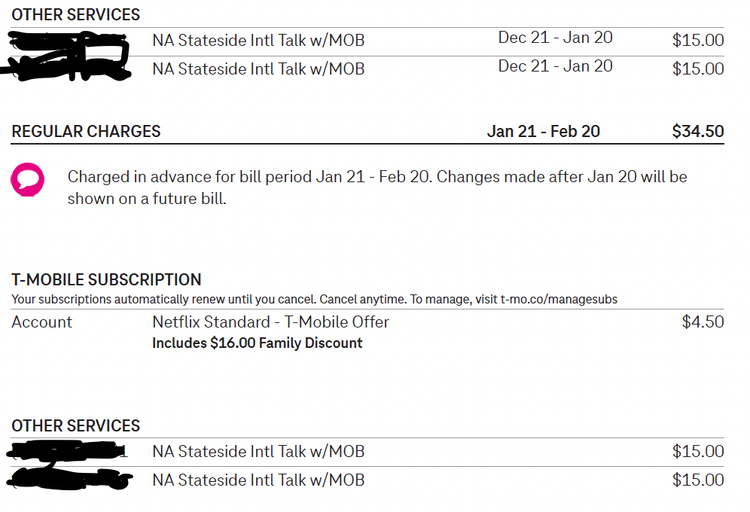Viewport: 750px width, 512px height.
Task: Click the T-MOBILE SUBSCRIPTION heading
Action: pyautogui.click(x=106, y=279)
